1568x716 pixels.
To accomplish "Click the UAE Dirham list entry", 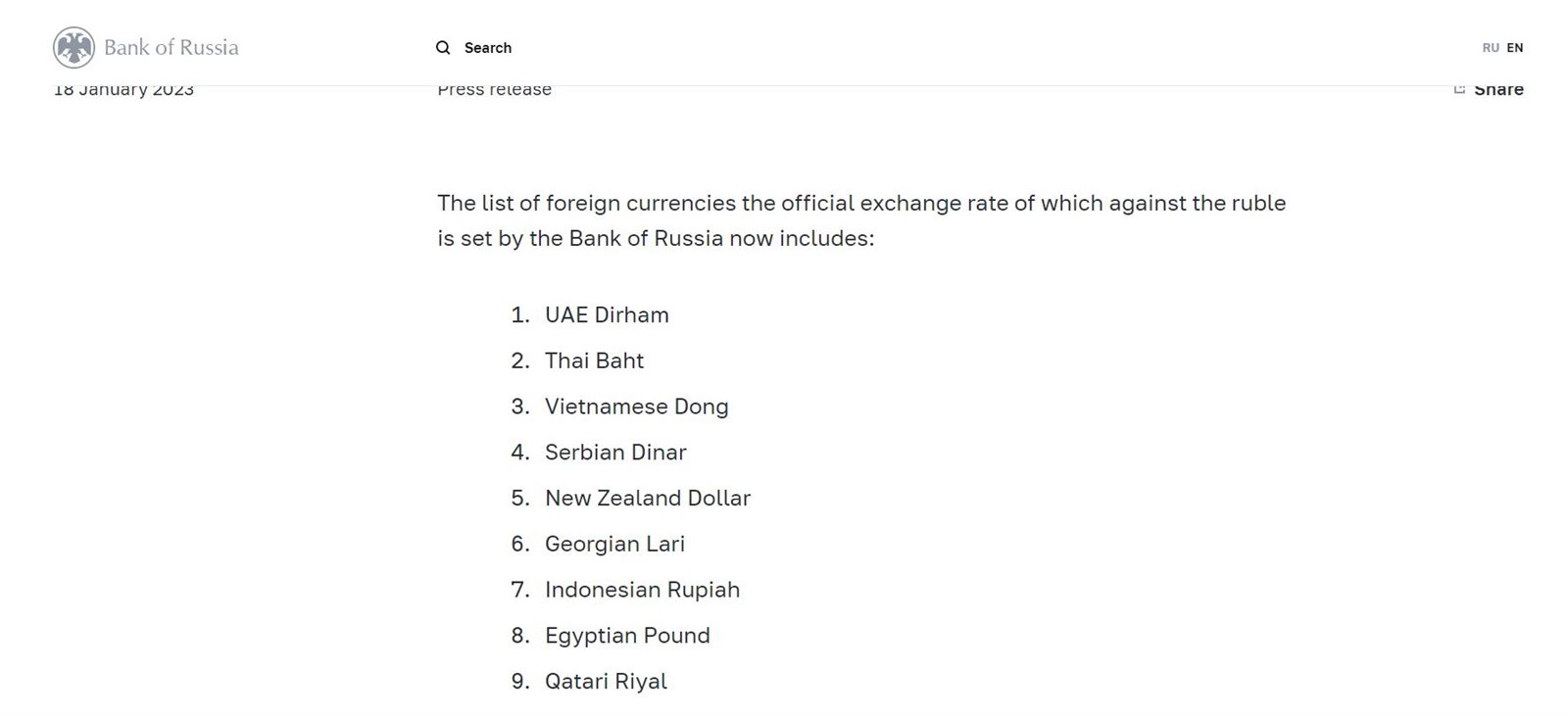I will pyautogui.click(x=607, y=315).
